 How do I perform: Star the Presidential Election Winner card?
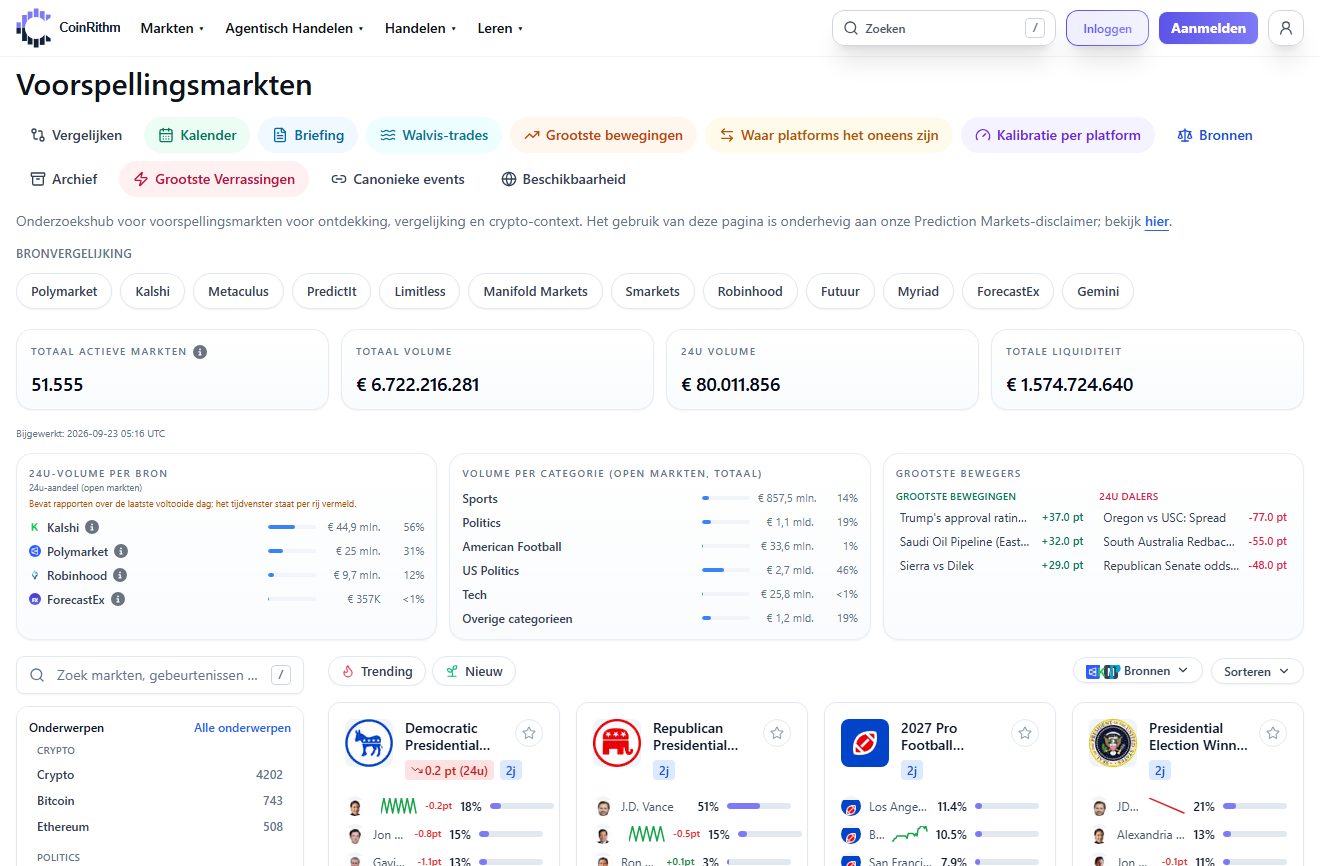point(1273,733)
